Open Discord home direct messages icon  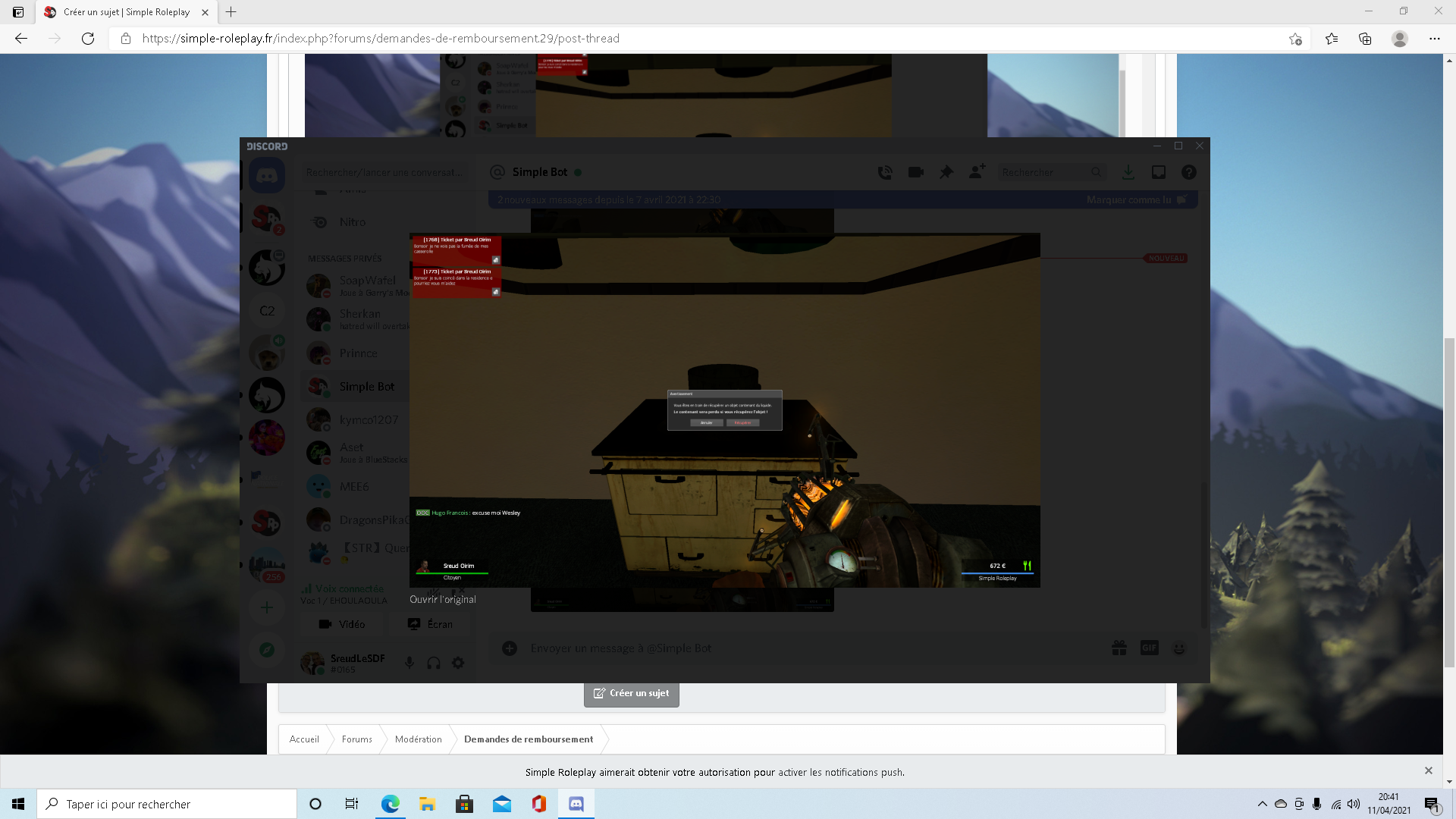pos(267,176)
